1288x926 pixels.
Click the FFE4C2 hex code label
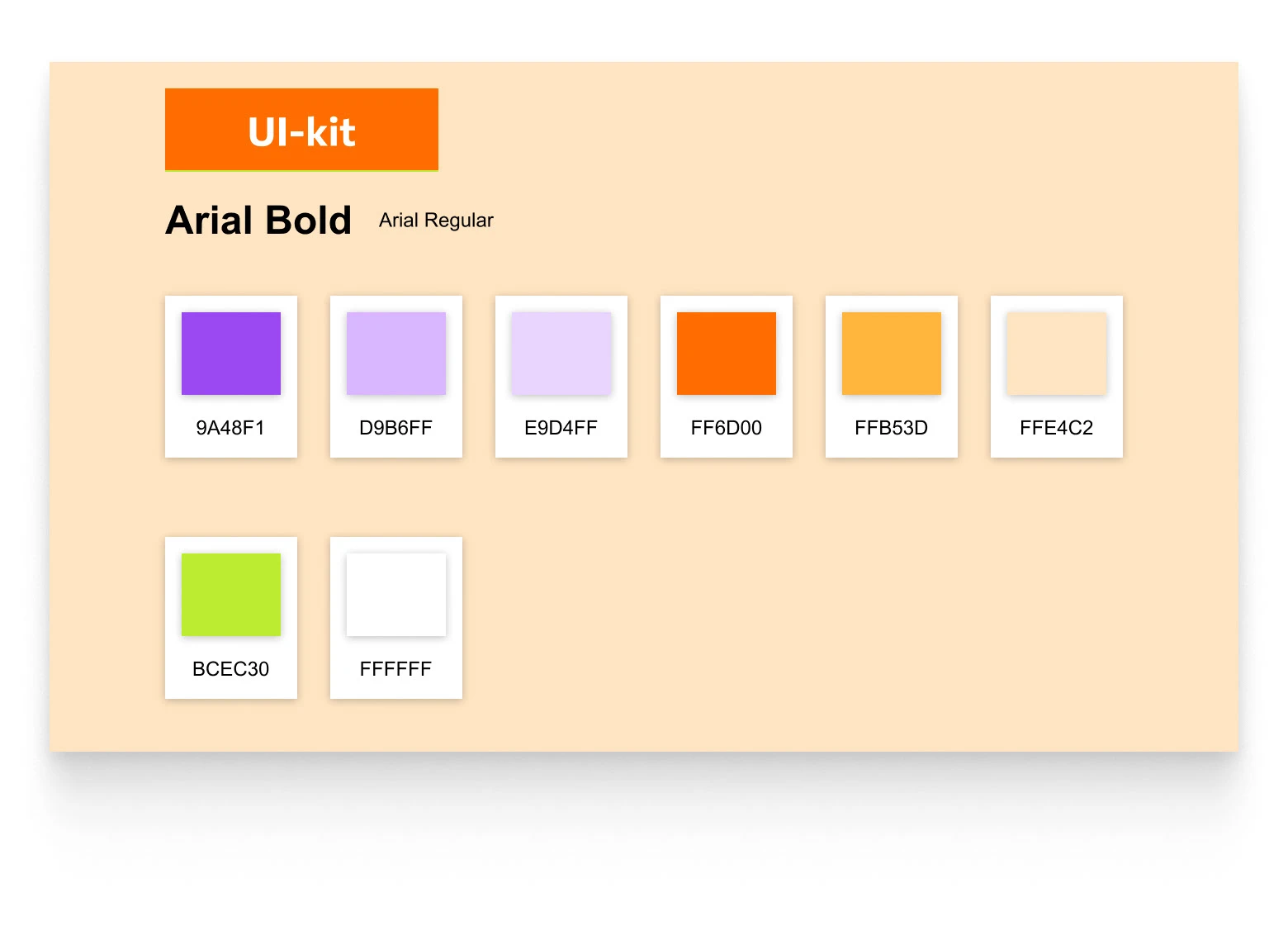1056,428
